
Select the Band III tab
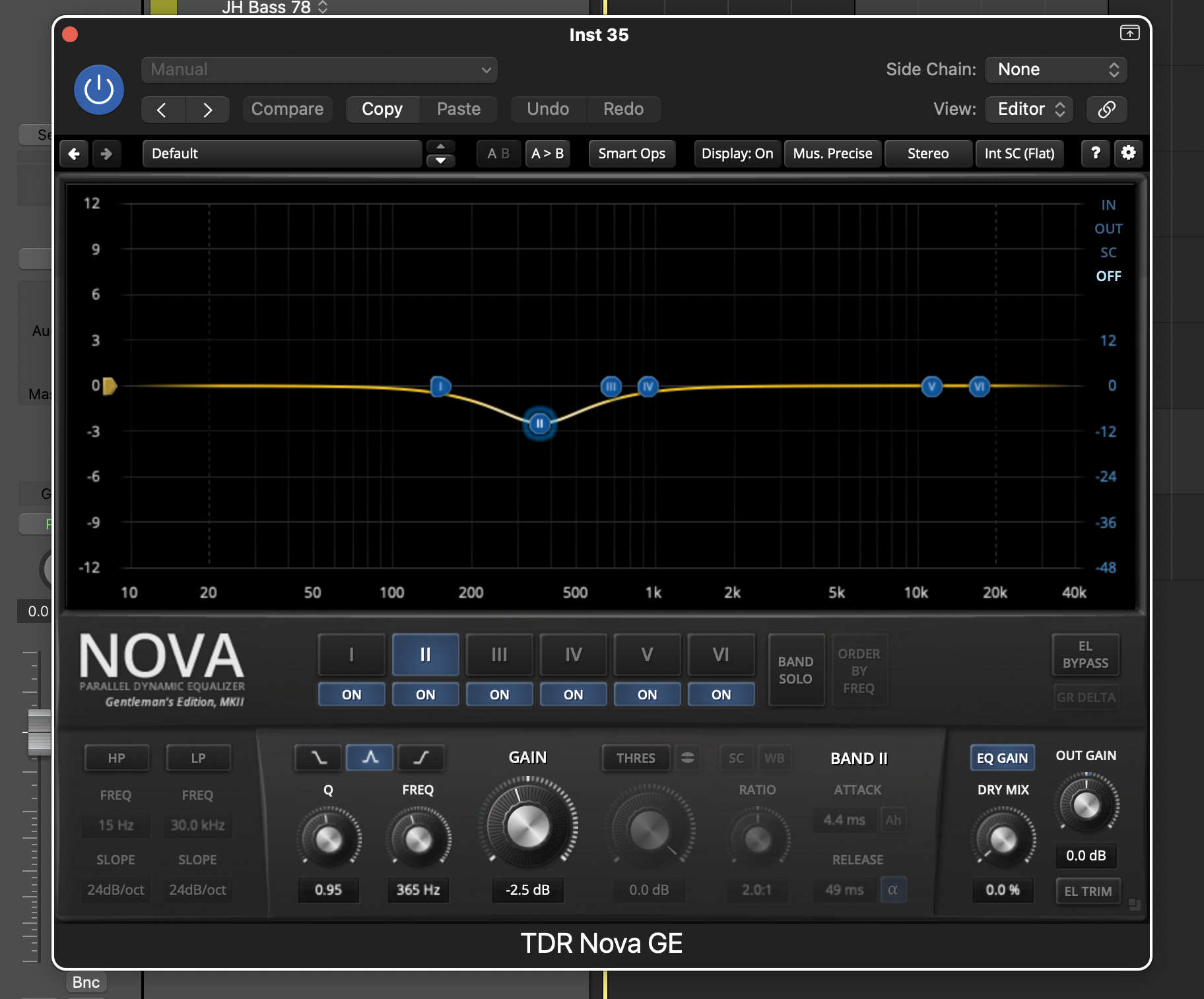499,655
